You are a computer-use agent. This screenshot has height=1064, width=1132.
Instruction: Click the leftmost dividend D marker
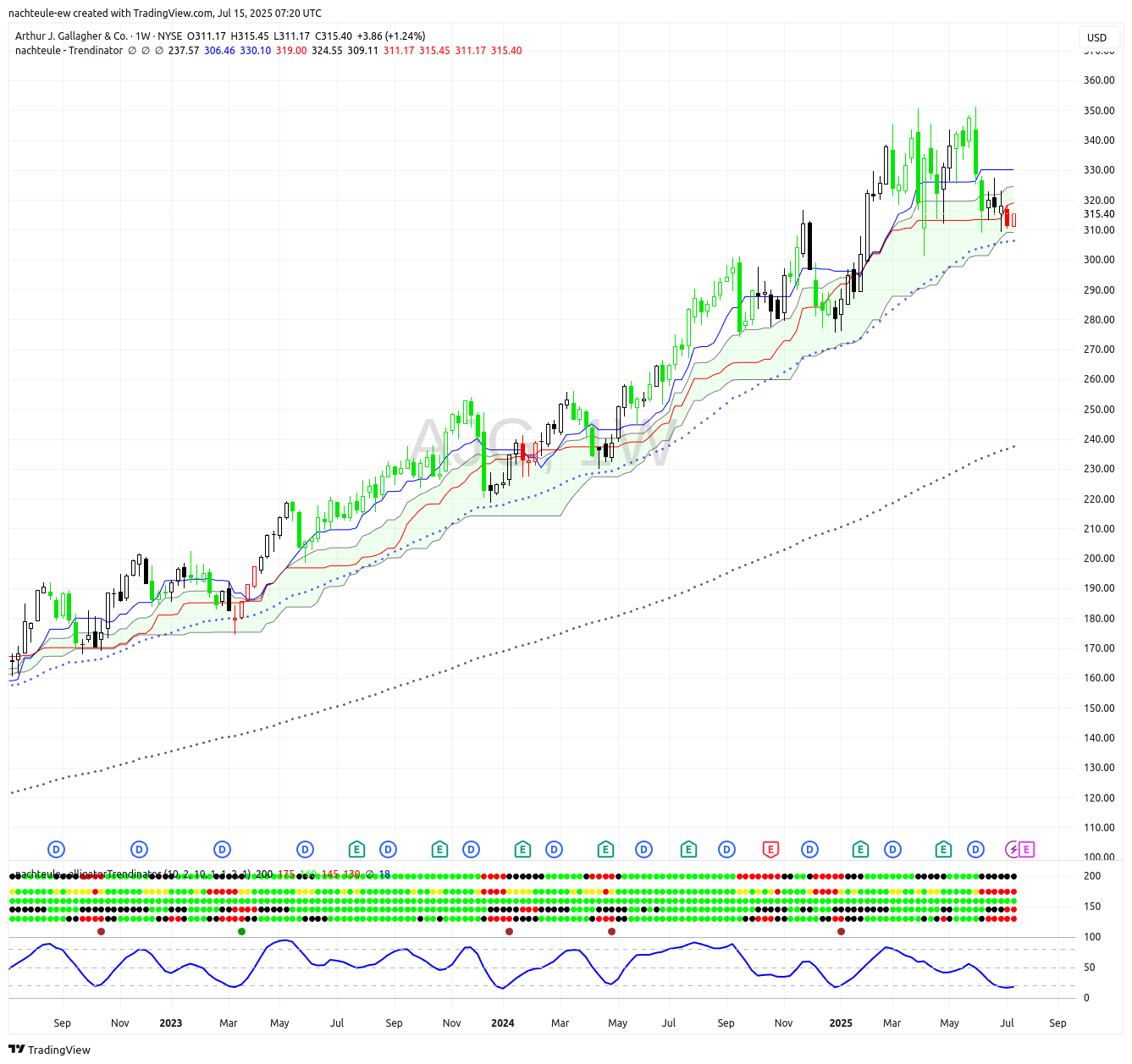click(56, 849)
